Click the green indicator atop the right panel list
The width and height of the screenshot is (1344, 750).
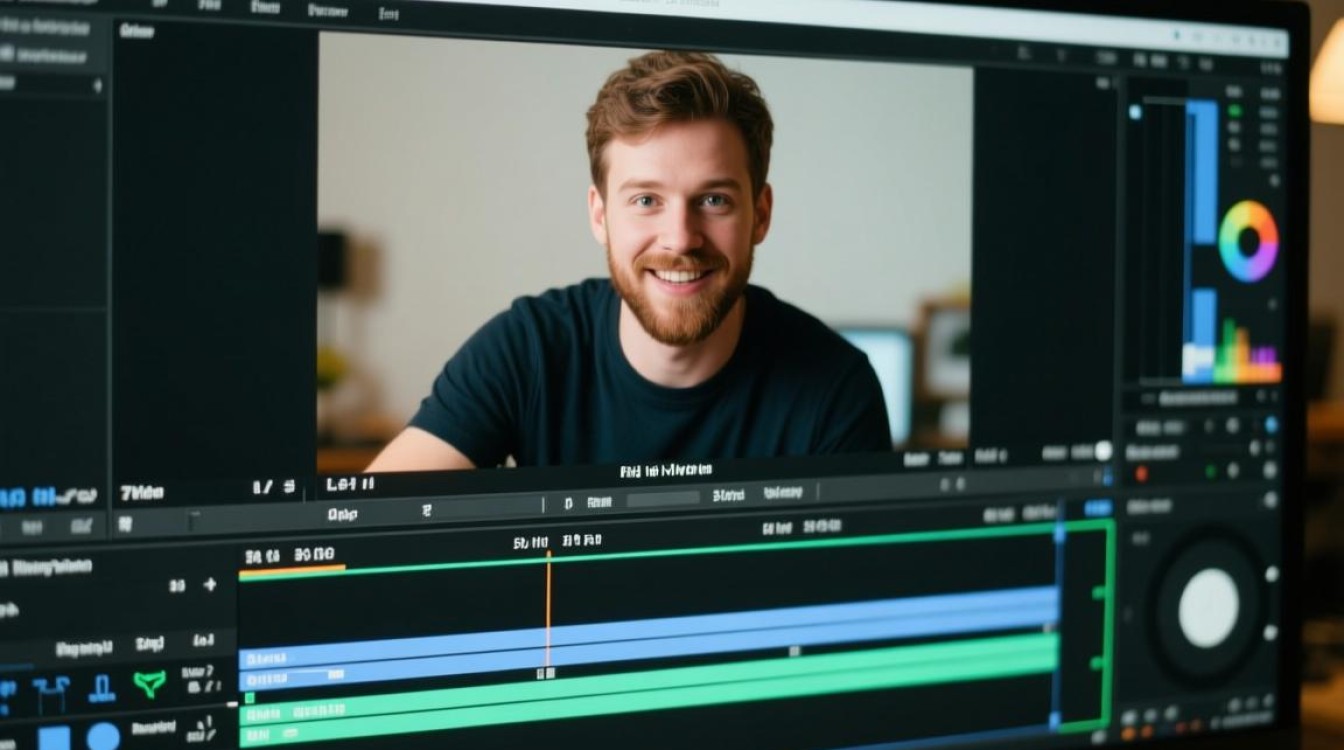1235,110
